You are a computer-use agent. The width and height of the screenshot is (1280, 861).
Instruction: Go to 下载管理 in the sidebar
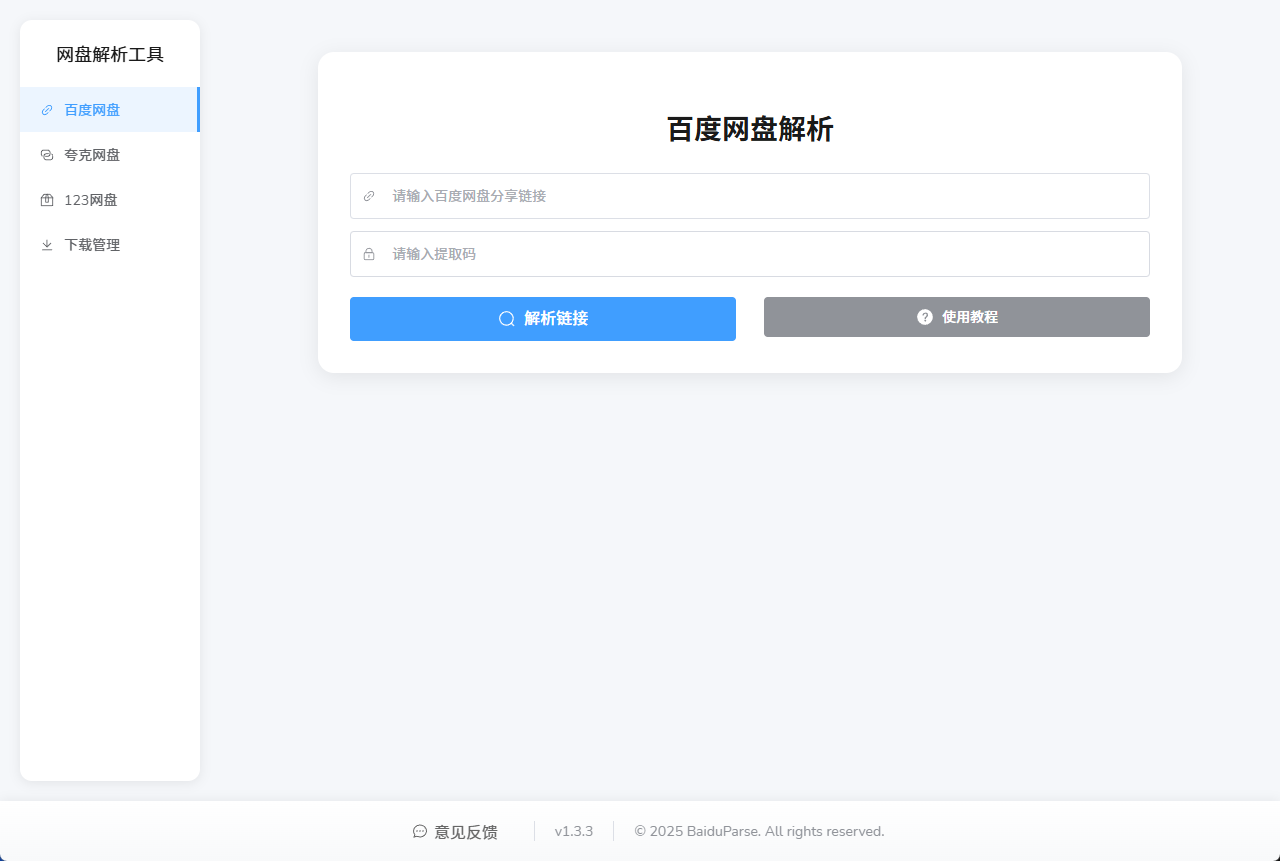(92, 245)
